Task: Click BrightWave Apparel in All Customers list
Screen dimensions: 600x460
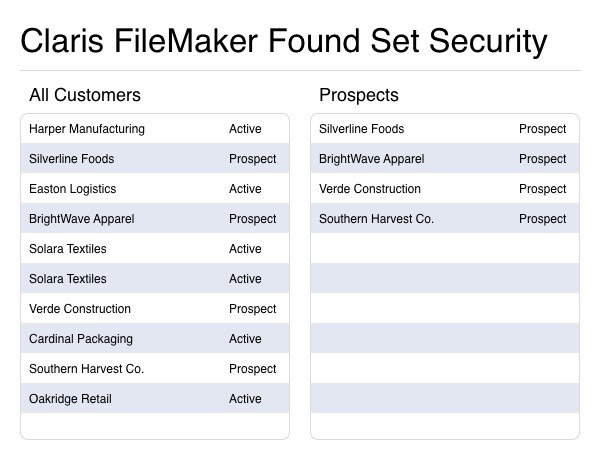Action: (82, 219)
